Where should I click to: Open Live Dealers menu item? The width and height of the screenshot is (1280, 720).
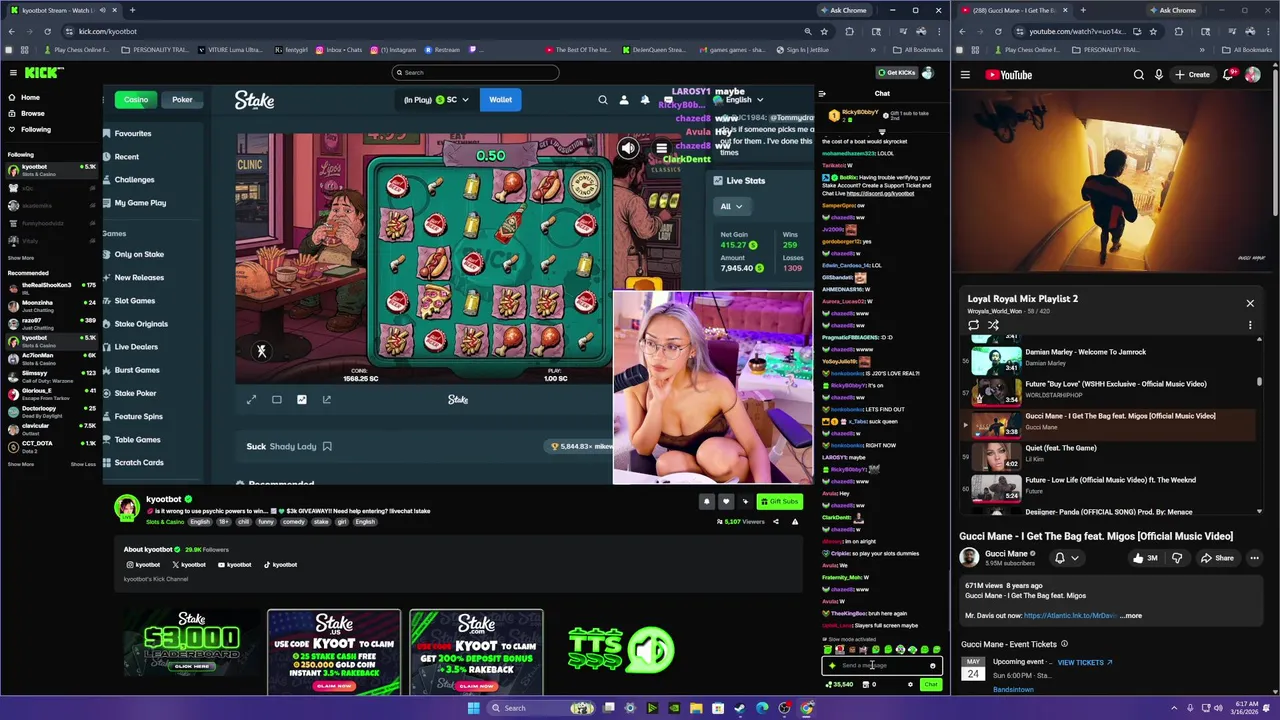point(136,347)
